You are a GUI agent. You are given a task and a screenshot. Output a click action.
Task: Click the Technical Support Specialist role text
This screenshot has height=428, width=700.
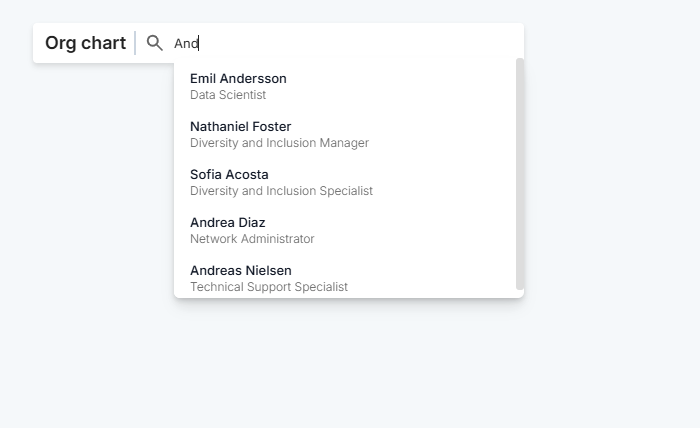pyautogui.click(x=269, y=287)
